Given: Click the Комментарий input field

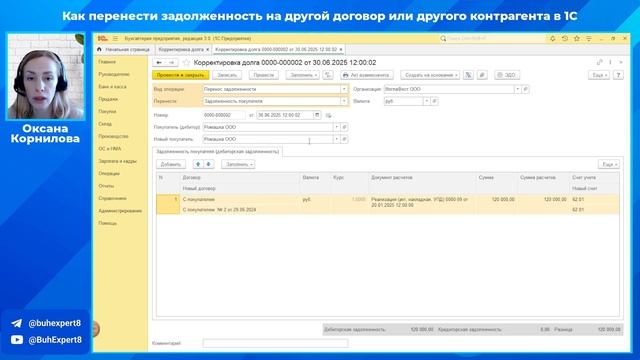Looking at the screenshot, I should point(275,343).
